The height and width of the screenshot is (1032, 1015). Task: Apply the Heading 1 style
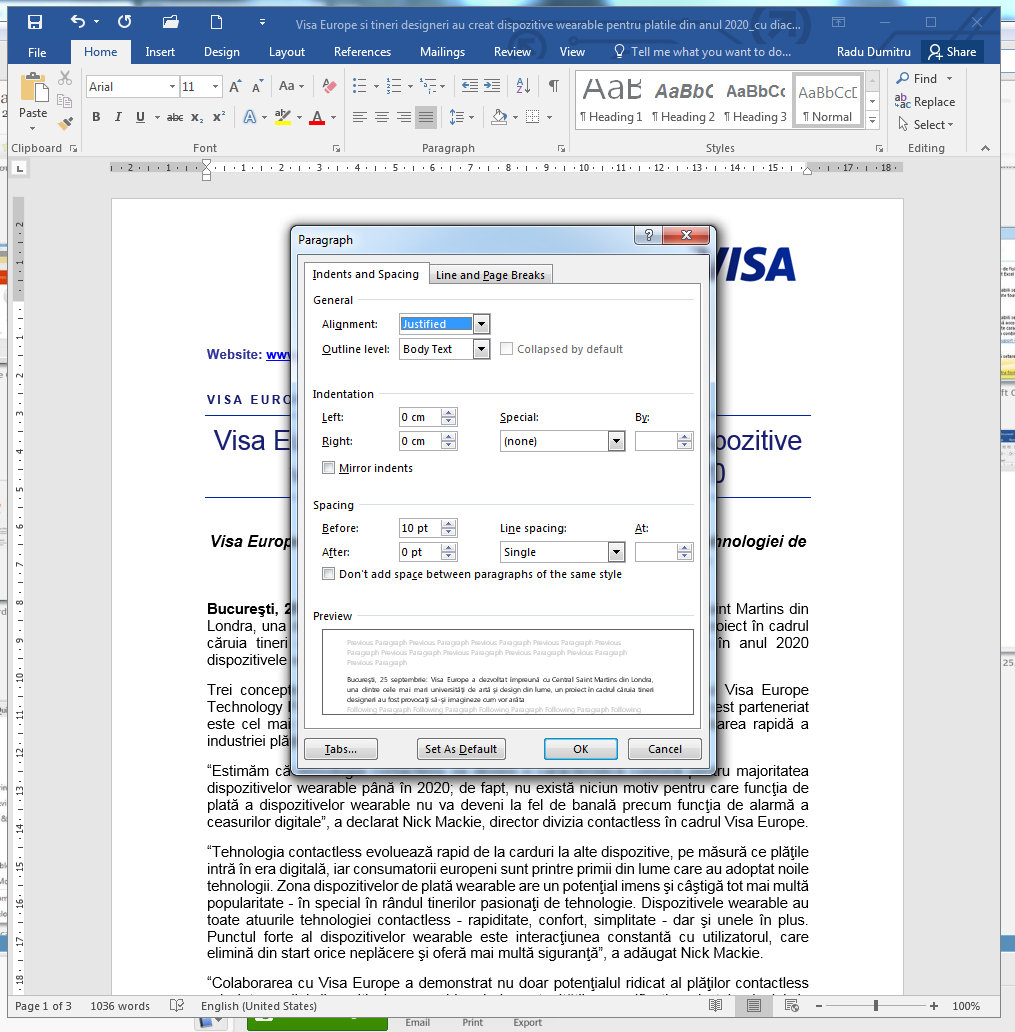pyautogui.click(x=612, y=99)
